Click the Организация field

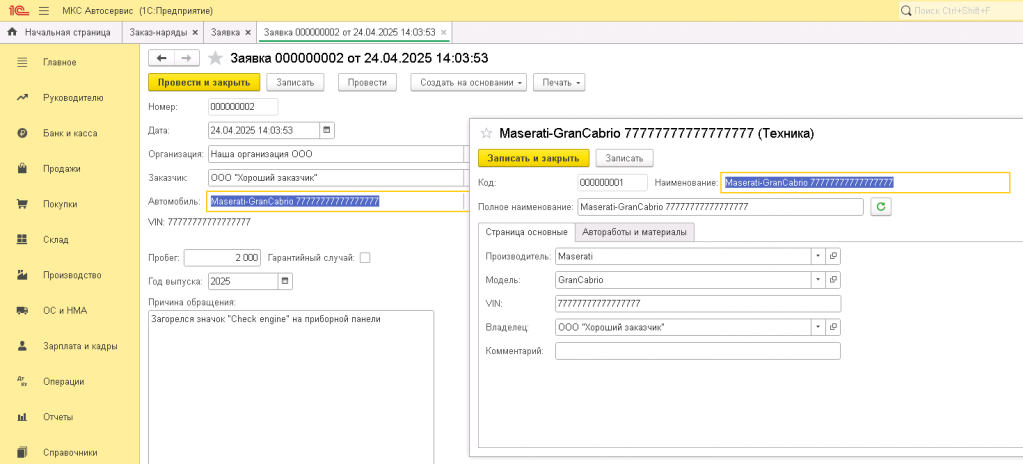336,154
